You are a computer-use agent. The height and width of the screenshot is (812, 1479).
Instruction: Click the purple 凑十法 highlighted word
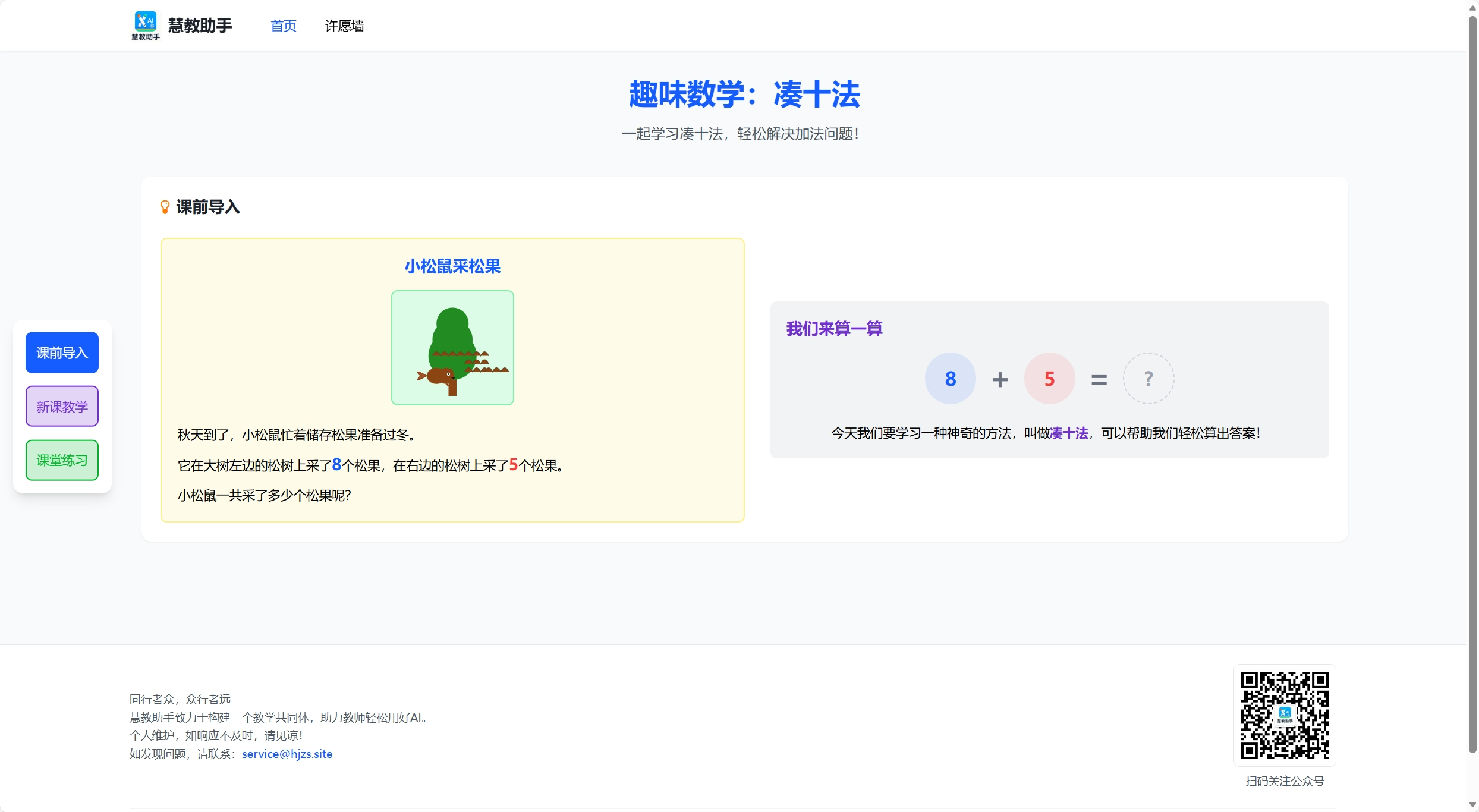coord(1069,433)
